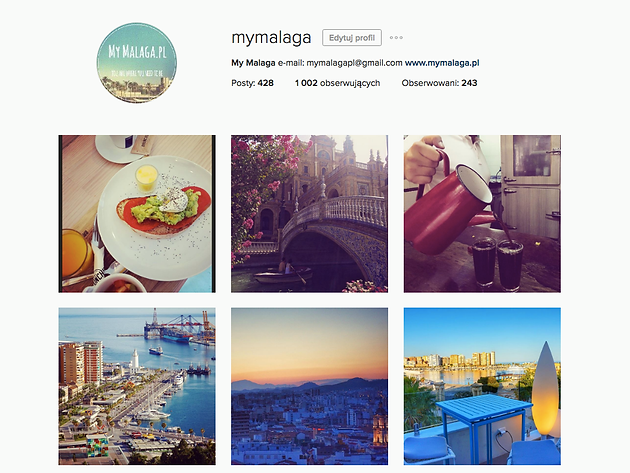Open the sunset city skyline photo
Viewport: 630px width, 473px height.
tap(309, 386)
